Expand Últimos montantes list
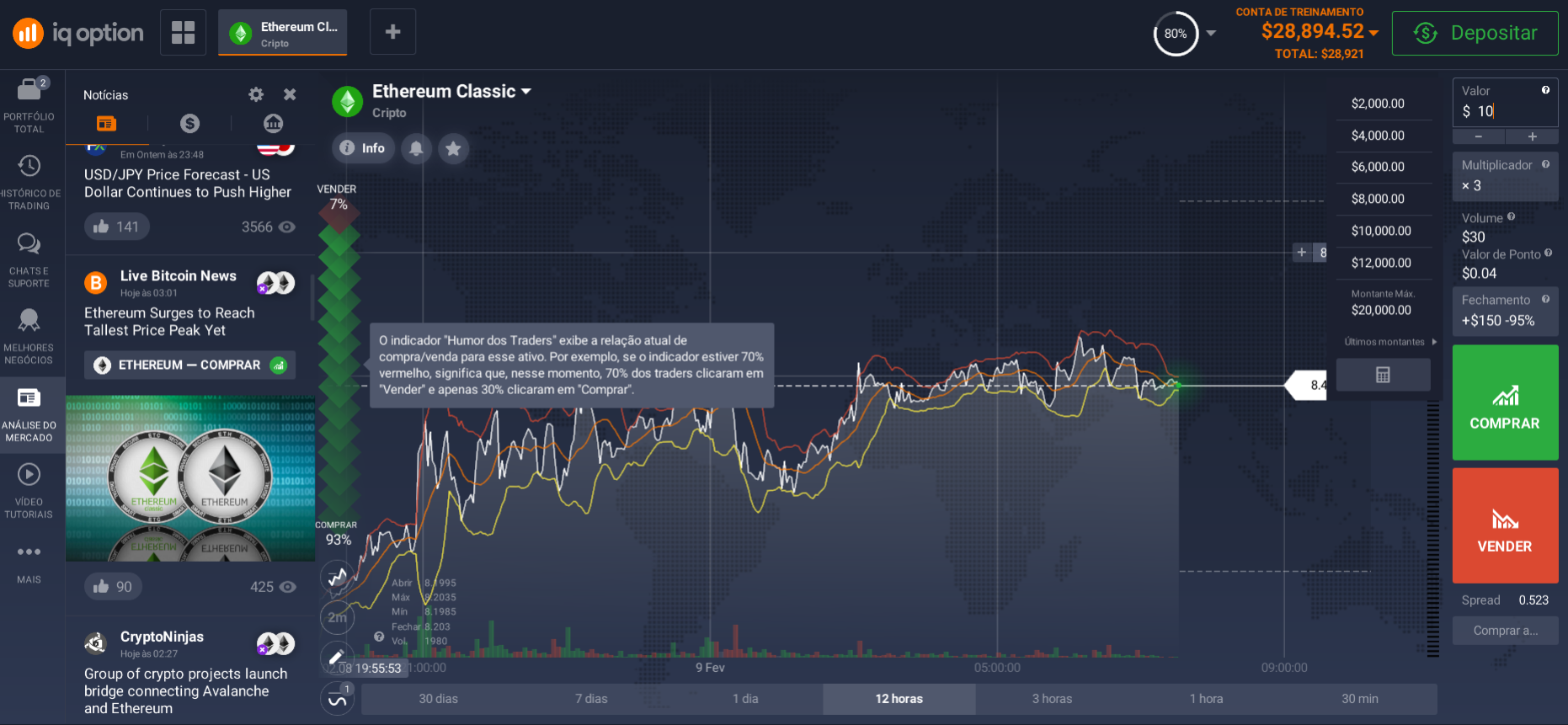This screenshot has width=1568, height=725. point(1389,342)
